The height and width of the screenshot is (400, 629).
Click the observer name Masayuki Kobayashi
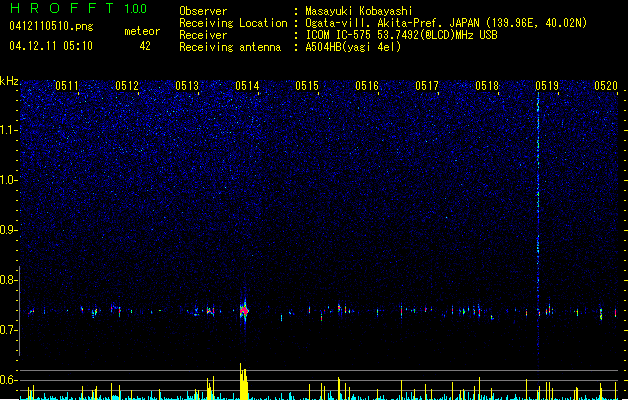click(359, 11)
